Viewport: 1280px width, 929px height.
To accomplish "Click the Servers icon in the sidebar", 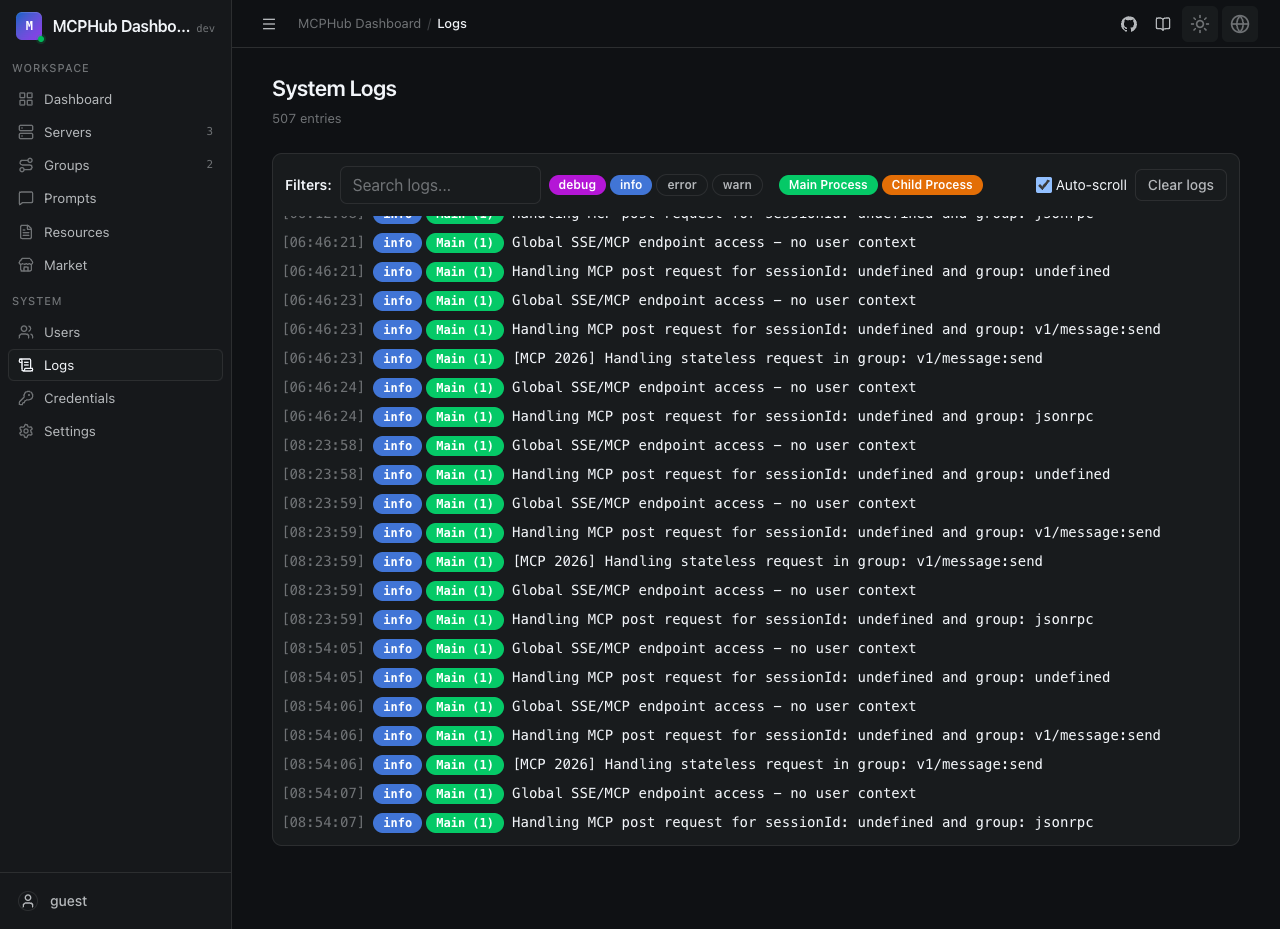I will pyautogui.click(x=26, y=132).
